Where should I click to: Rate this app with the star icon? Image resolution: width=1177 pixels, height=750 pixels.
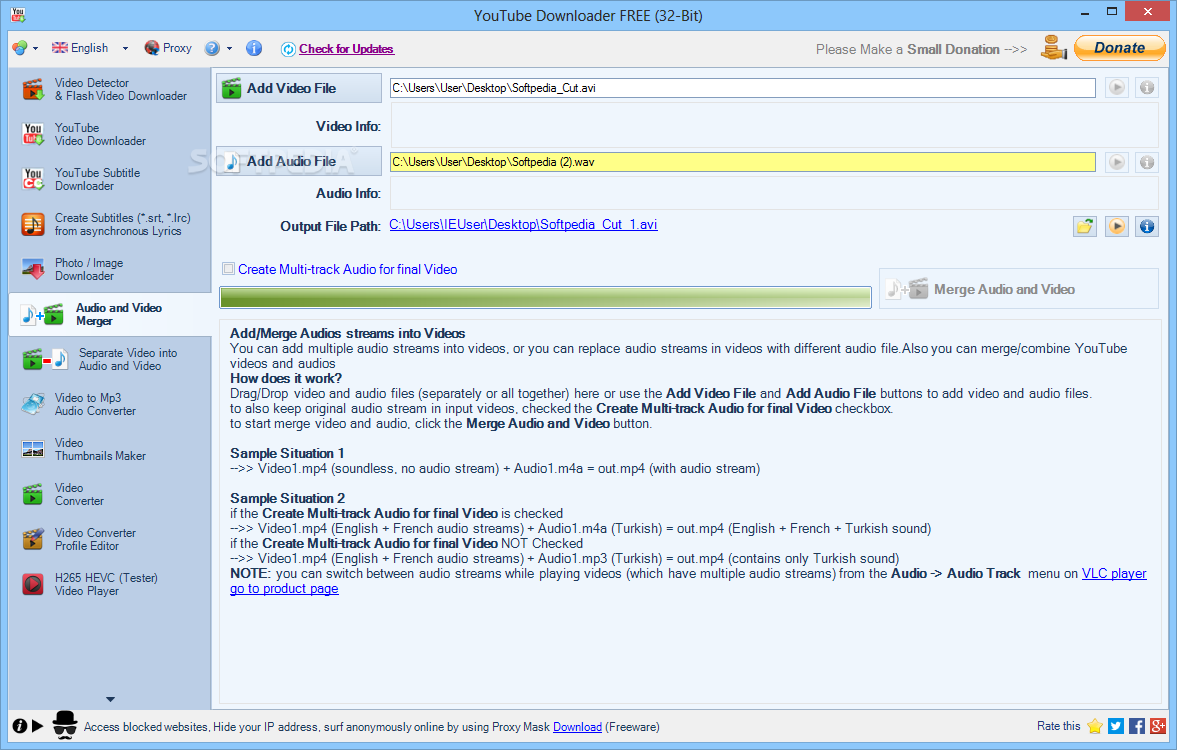click(1095, 726)
